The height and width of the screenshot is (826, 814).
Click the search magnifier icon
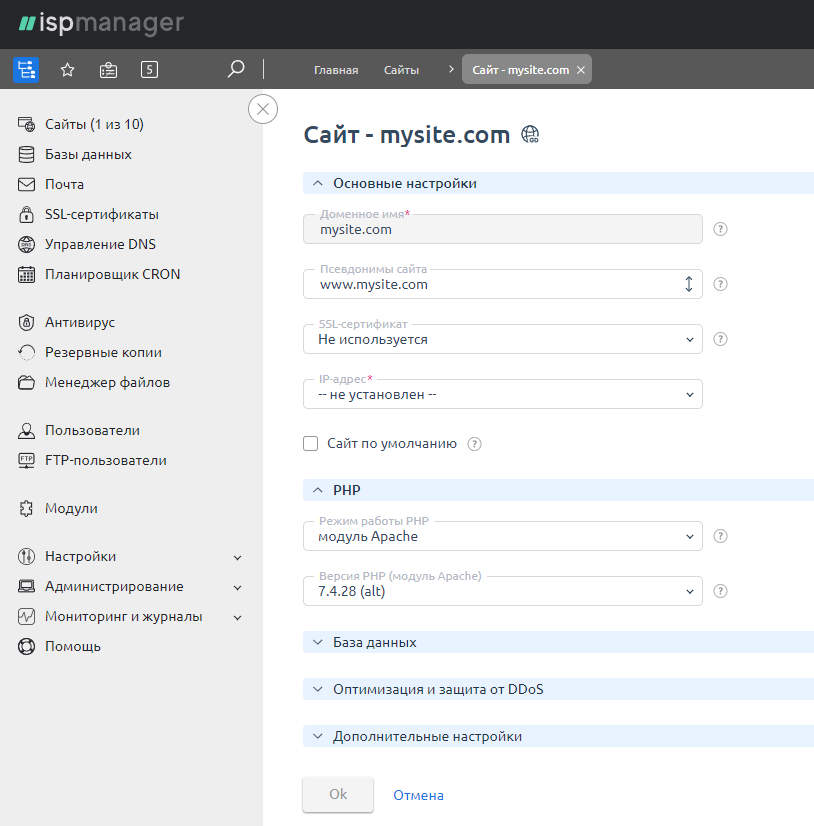point(236,70)
